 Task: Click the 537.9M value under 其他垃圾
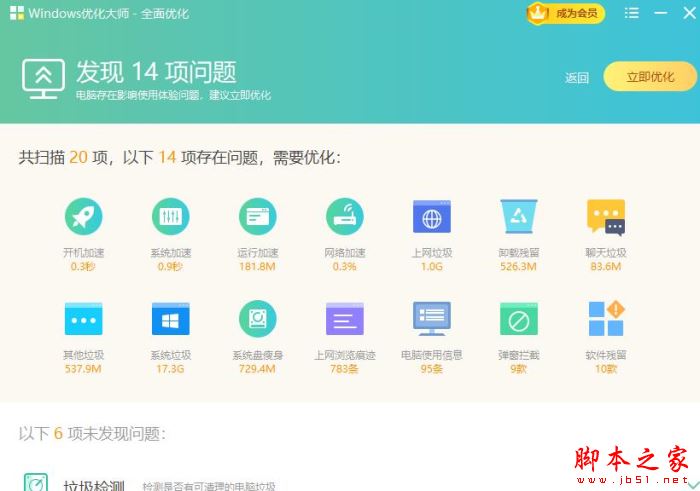coord(83,369)
